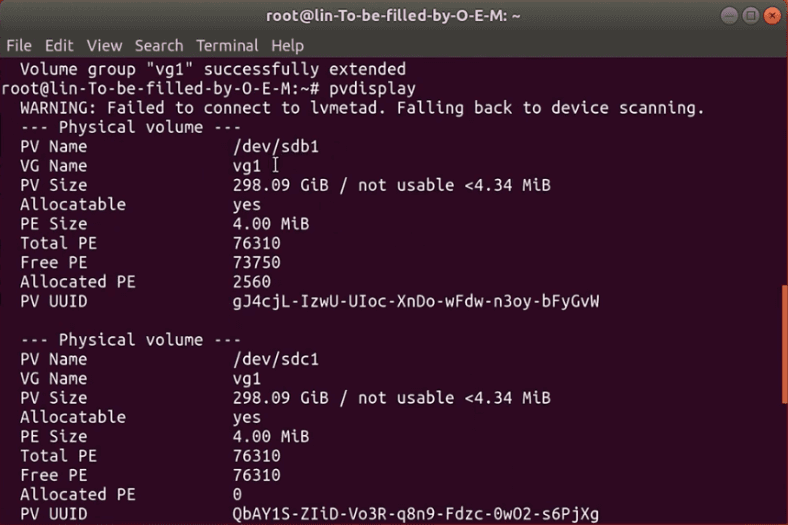Open the Help menu
The height and width of the screenshot is (525, 788).
[x=287, y=46]
